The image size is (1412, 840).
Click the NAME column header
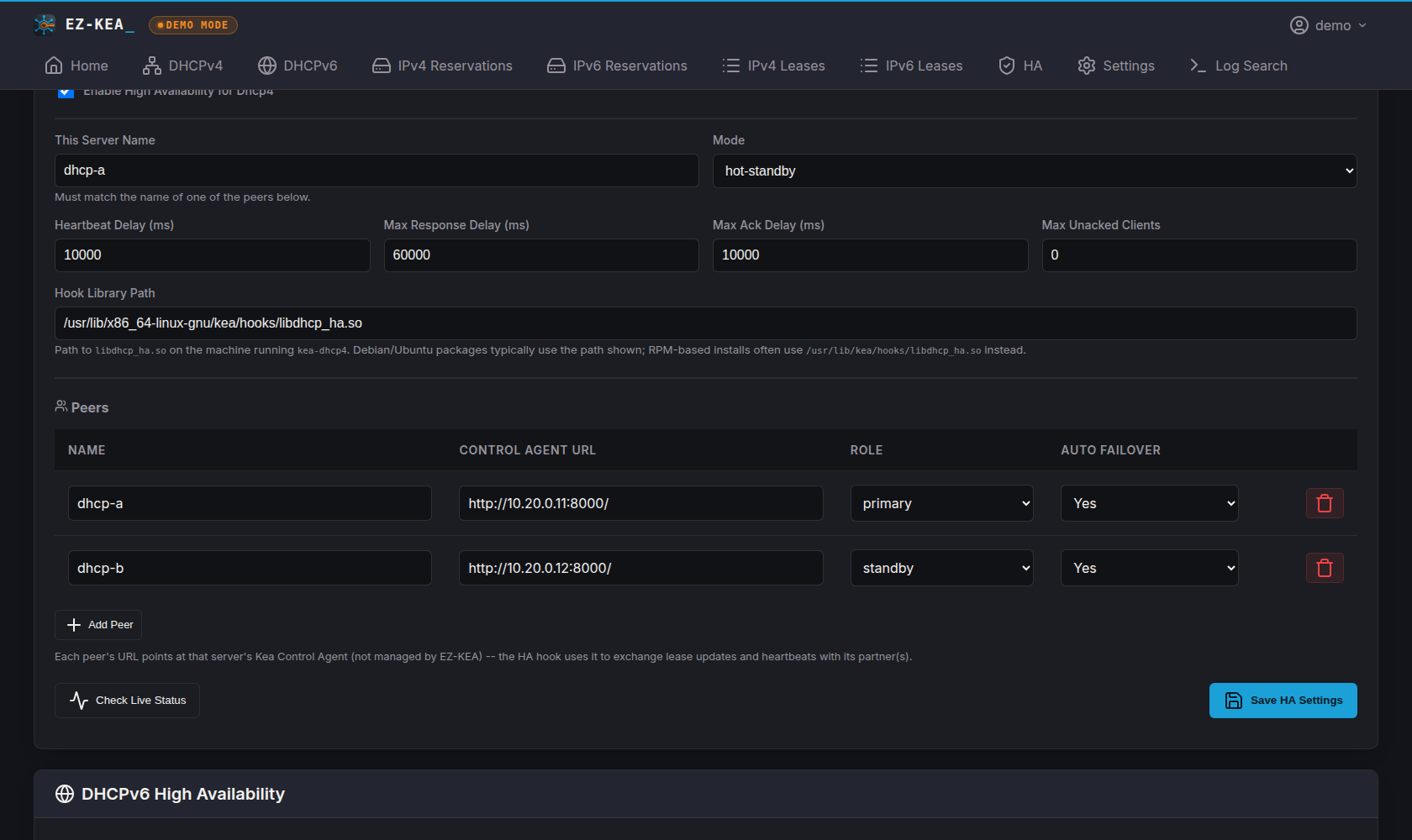[x=87, y=450]
